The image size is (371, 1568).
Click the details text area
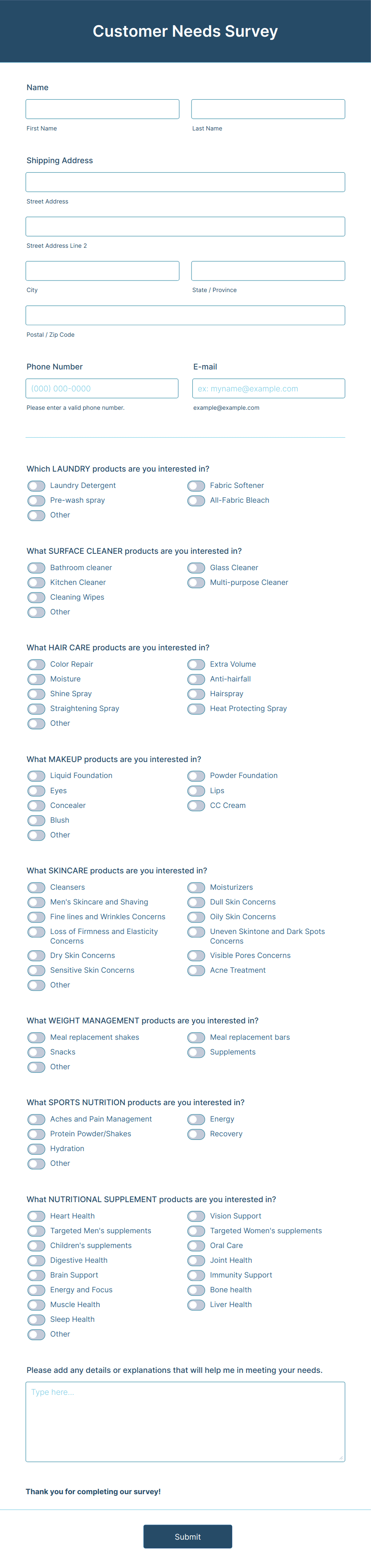(185, 1418)
